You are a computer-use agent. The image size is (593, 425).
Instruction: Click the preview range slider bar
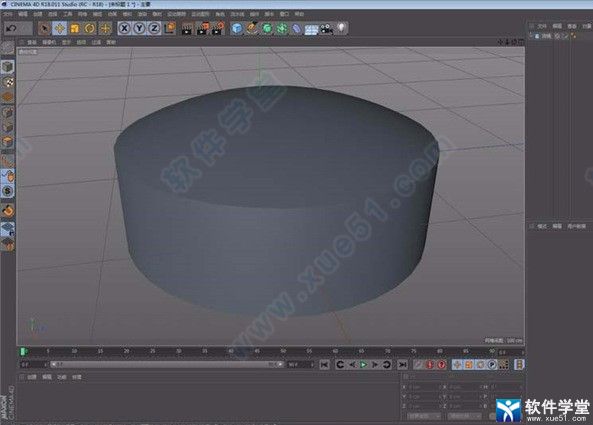167,365
